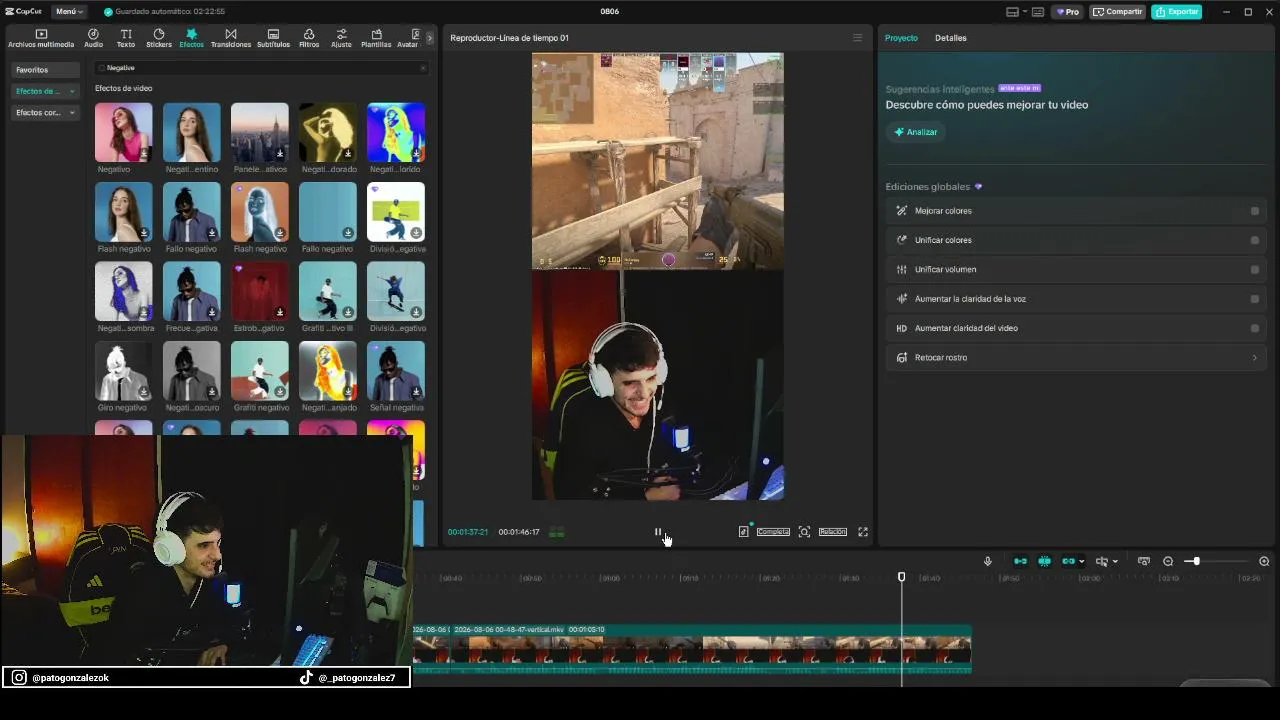
Task: Open the Menú dropdown
Action: 69,12
